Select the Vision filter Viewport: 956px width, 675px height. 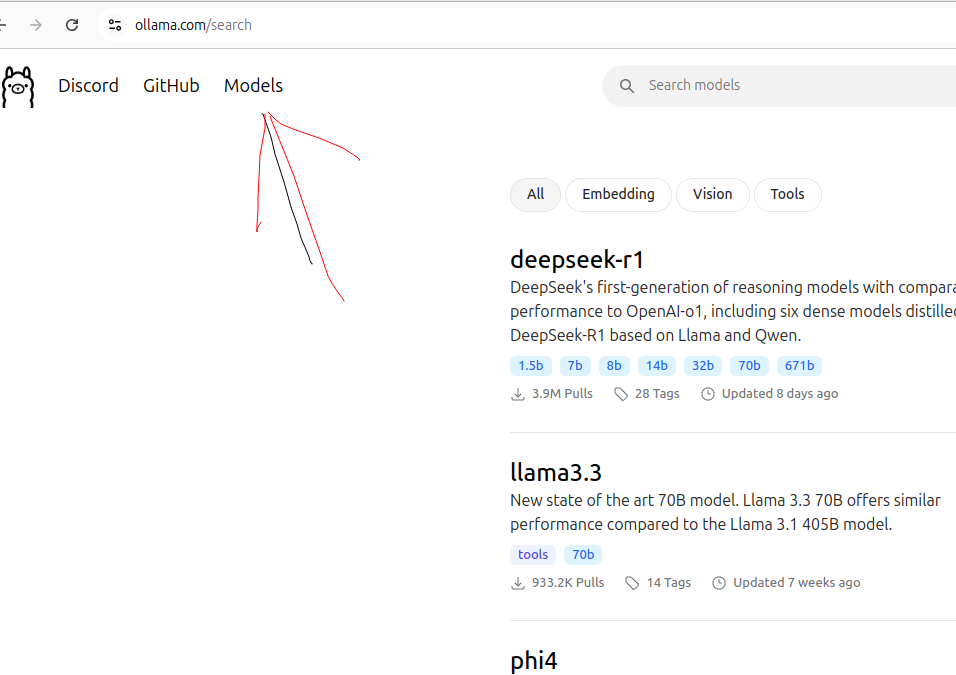(713, 195)
